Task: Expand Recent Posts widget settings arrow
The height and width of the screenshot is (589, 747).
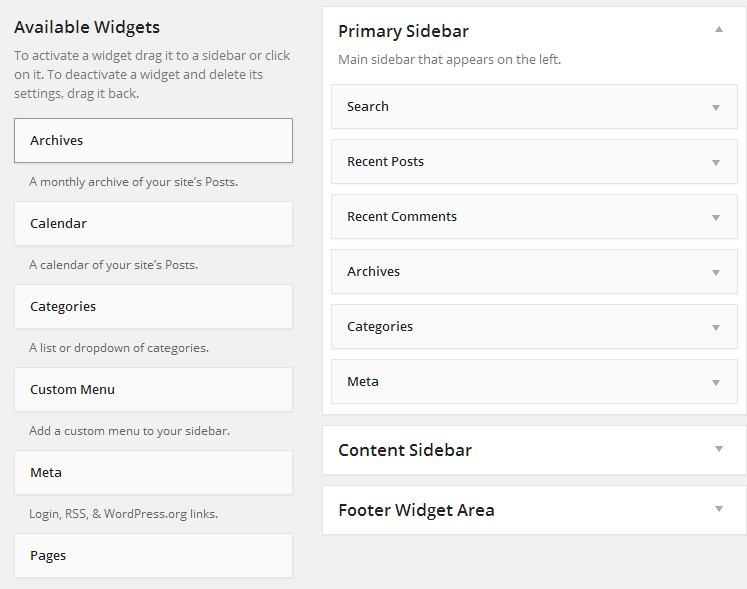Action: 716,162
